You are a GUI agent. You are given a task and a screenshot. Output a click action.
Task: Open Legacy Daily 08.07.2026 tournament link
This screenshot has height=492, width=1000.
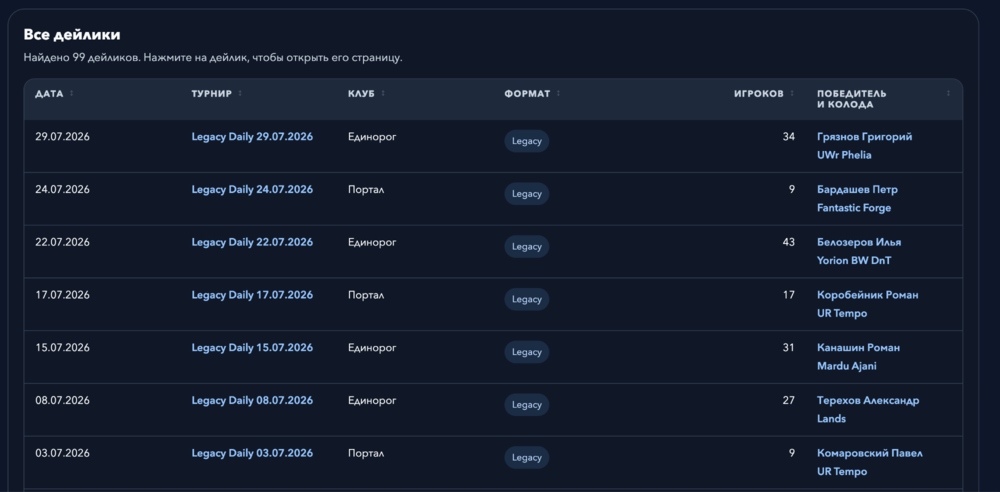252,401
